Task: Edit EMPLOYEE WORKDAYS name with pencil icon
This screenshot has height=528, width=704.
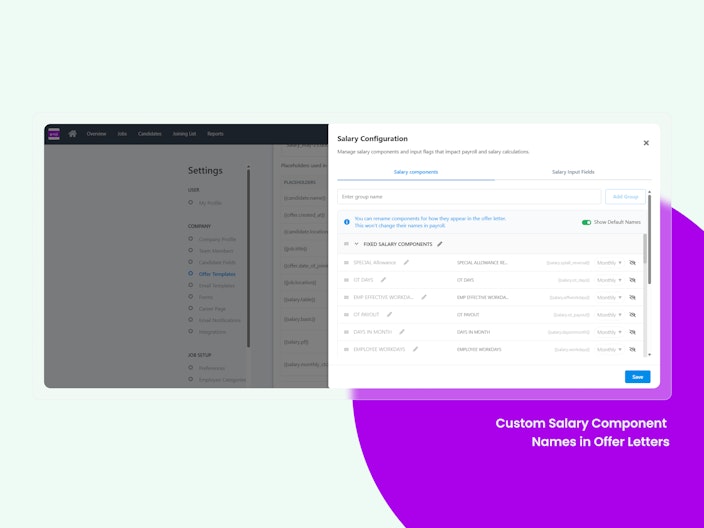Action: click(415, 349)
